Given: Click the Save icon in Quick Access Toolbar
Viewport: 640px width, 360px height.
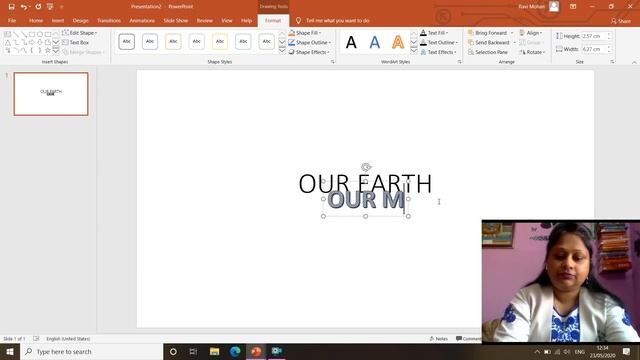Looking at the screenshot, I should tap(11, 7).
